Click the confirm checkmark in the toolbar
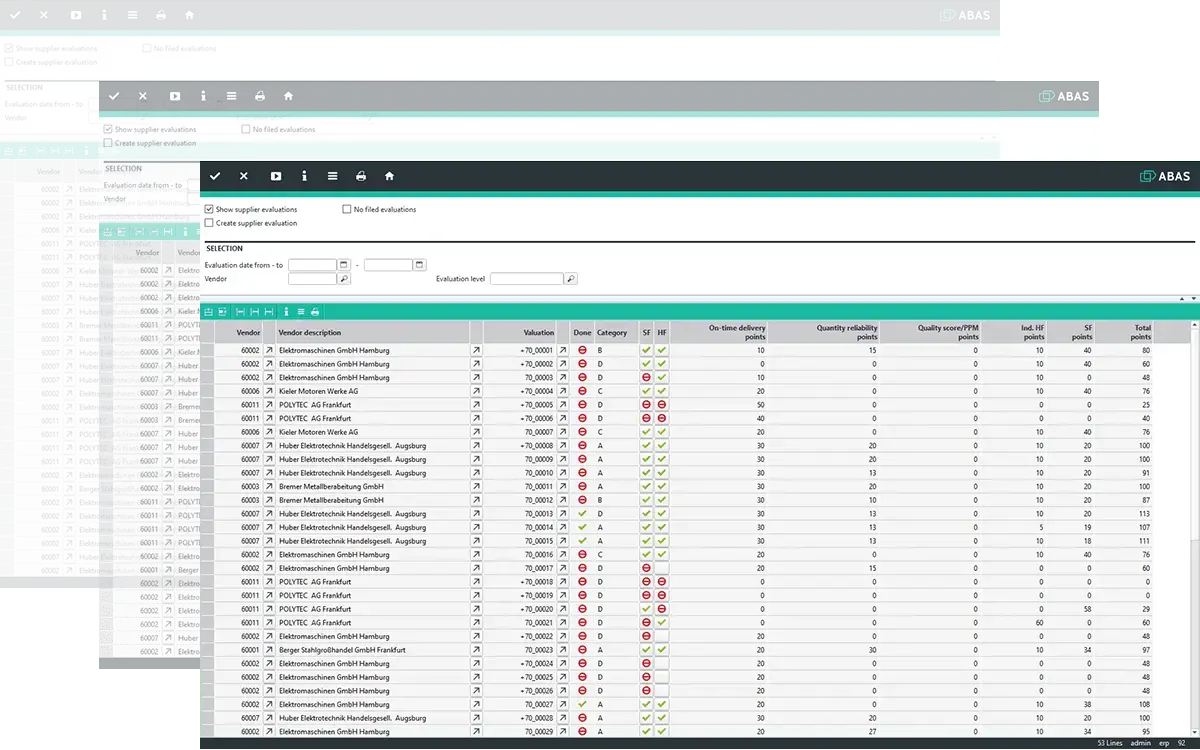 [214, 176]
